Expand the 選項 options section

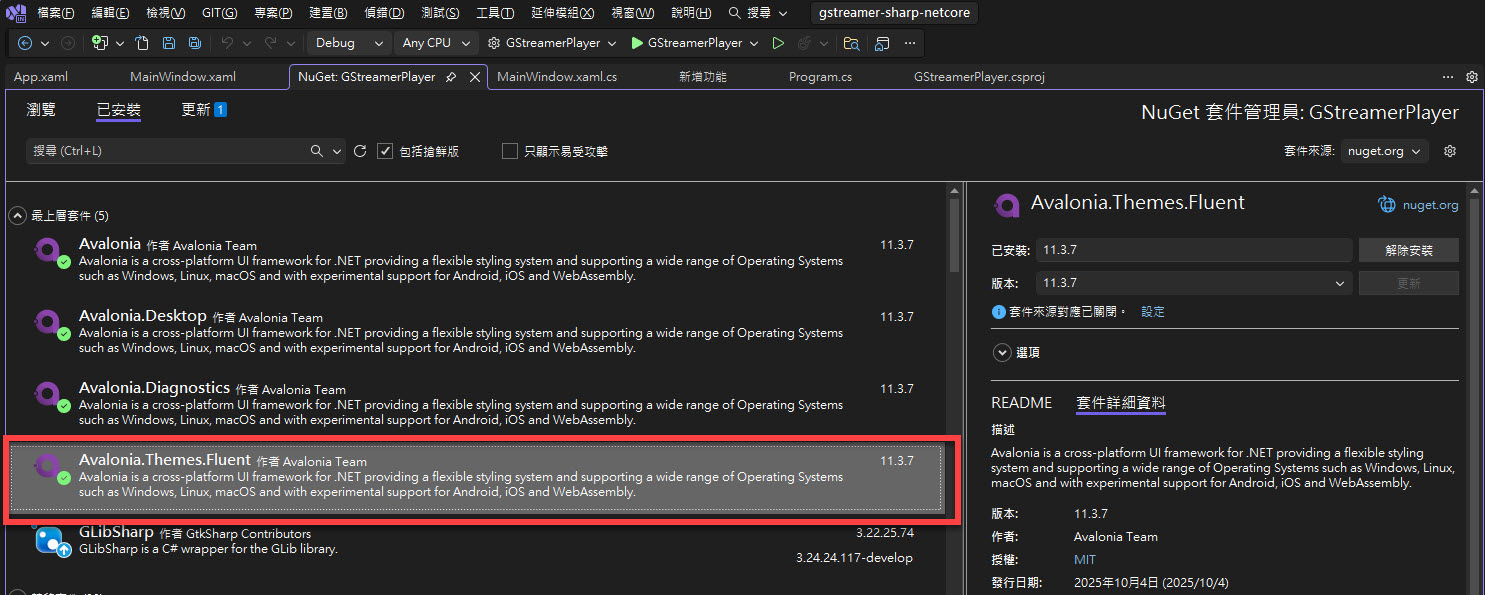(1002, 352)
